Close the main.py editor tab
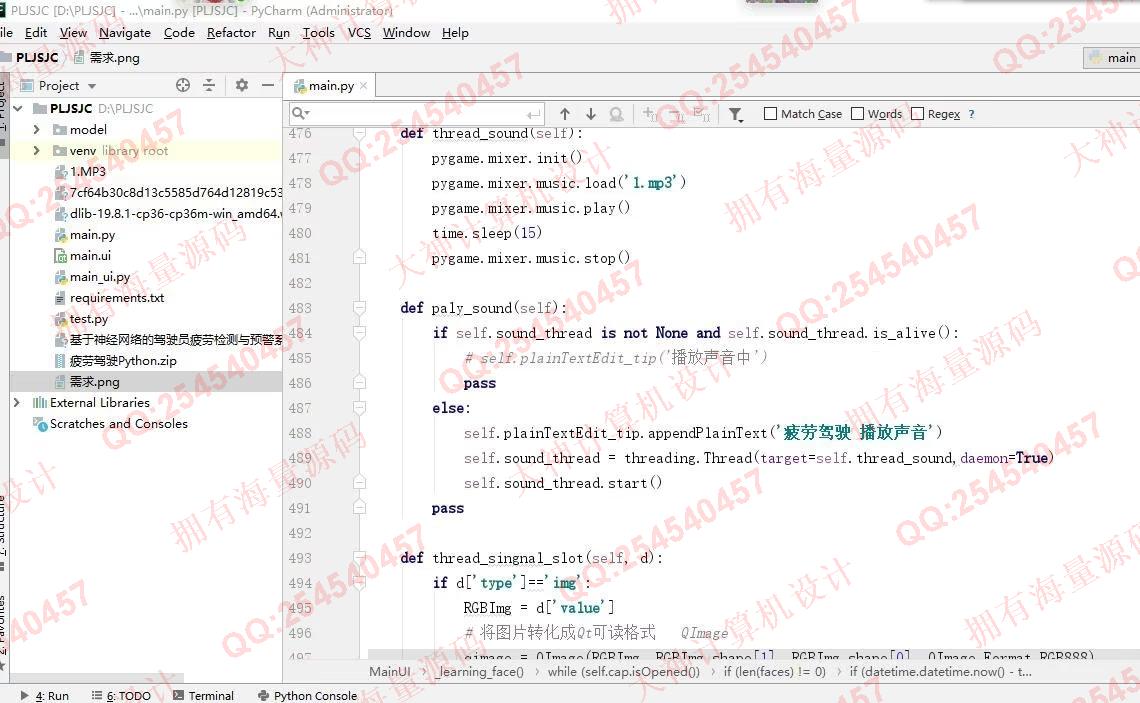The width and height of the screenshot is (1140, 703). pyautogui.click(x=364, y=86)
